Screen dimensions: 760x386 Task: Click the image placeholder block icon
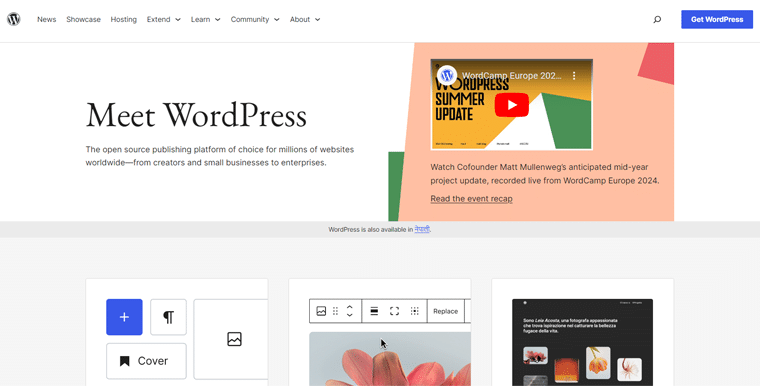click(234, 339)
